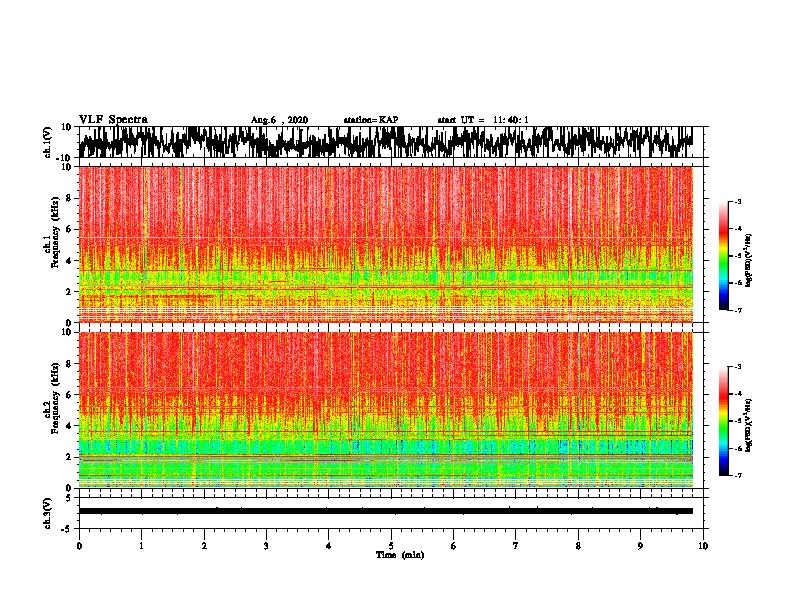Click the "5" tick on ch.3(V) axis
The image size is (792, 612).
69,498
